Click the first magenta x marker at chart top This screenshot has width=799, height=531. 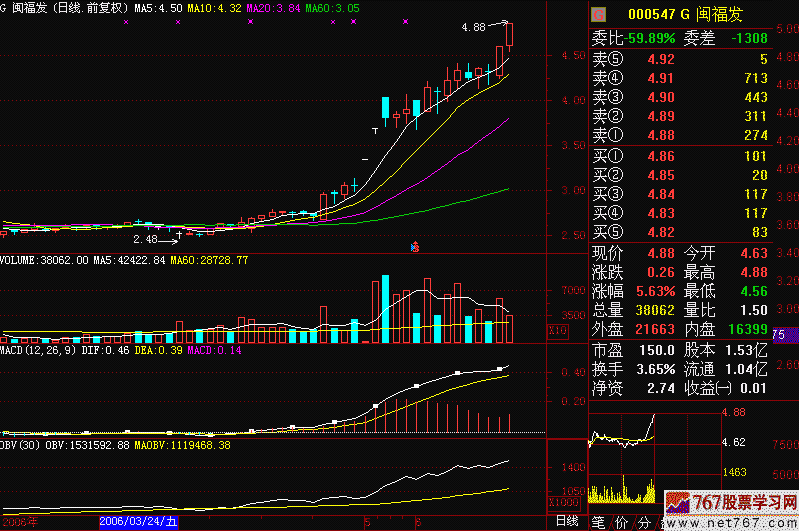click(125, 21)
